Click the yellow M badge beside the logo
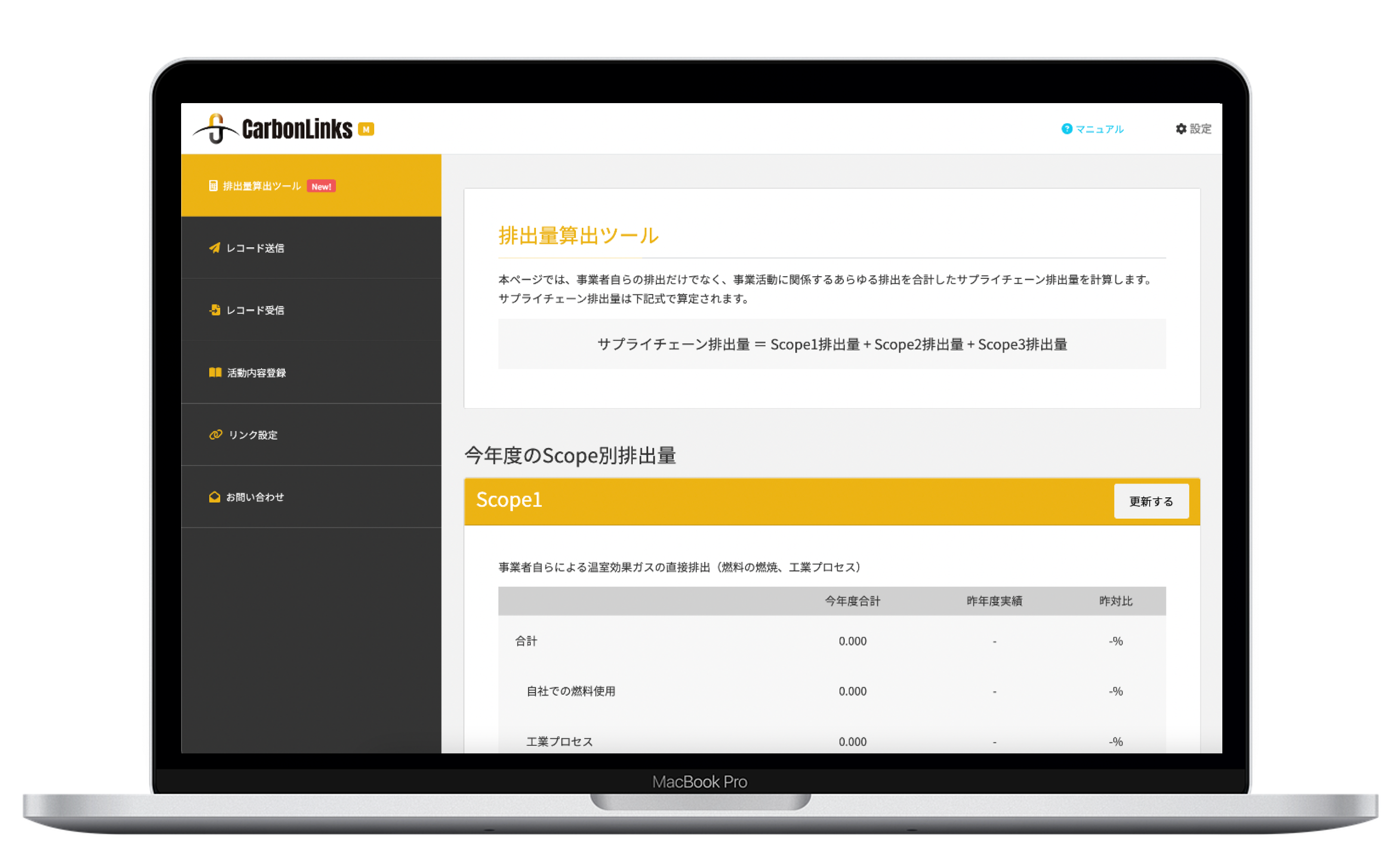 [366, 130]
